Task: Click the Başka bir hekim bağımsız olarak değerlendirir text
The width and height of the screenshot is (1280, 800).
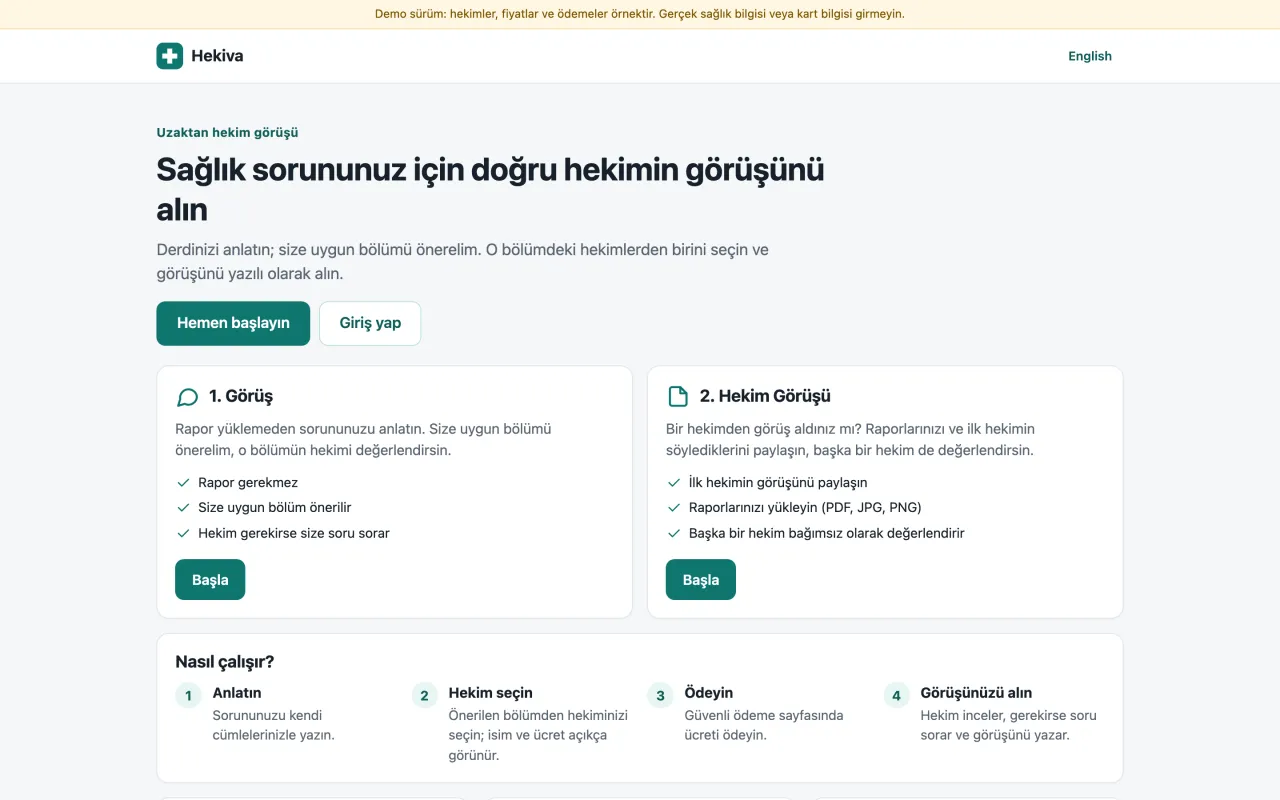Action: point(827,533)
